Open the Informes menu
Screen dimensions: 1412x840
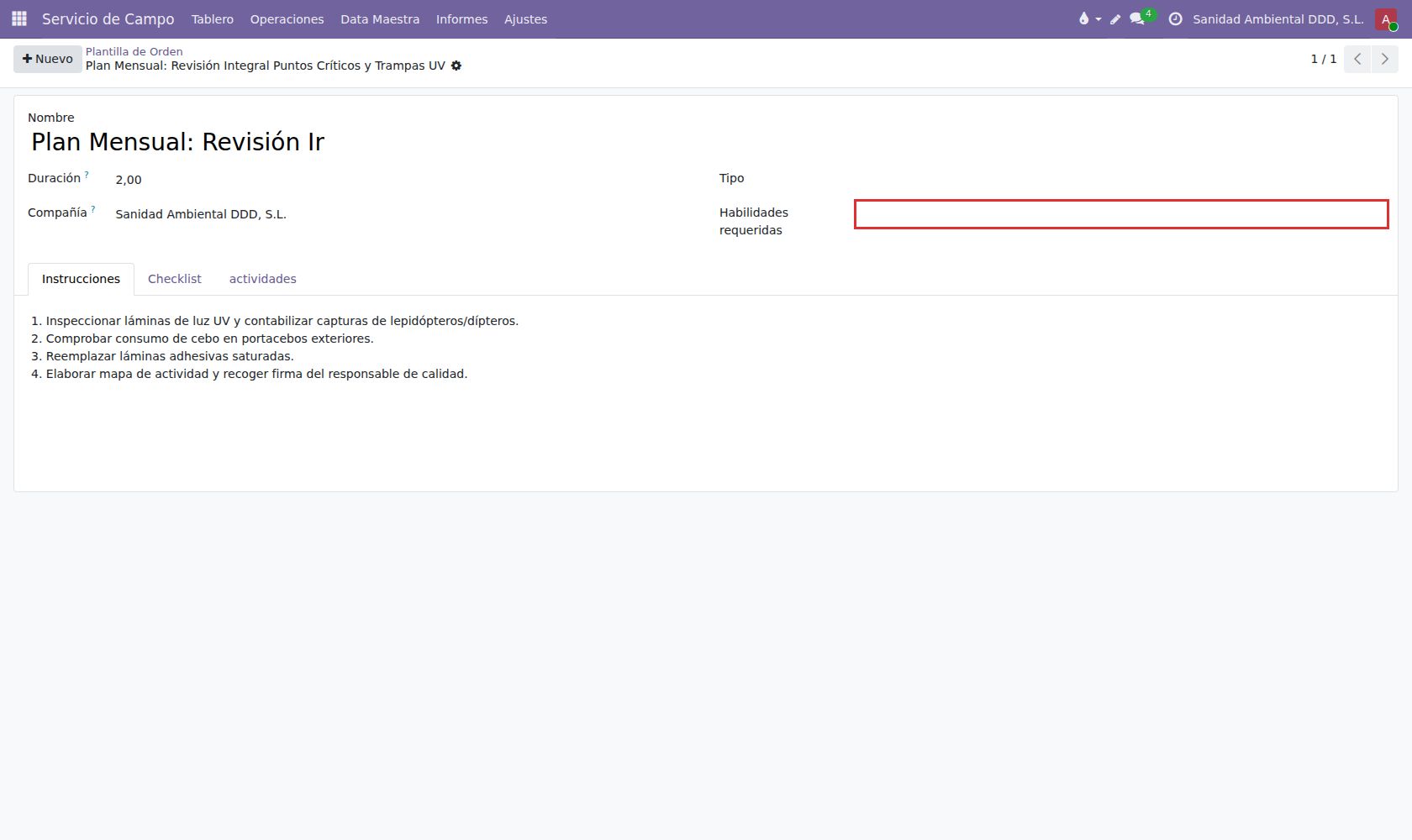click(461, 19)
